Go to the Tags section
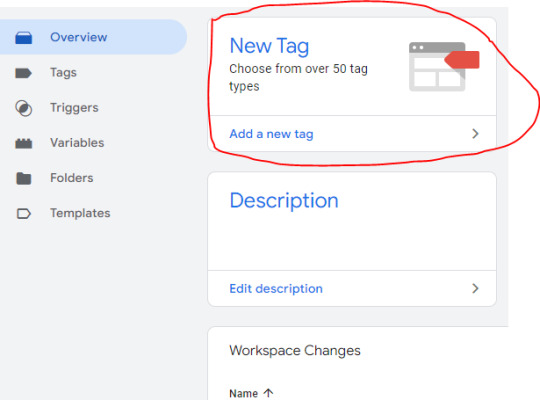This screenshot has height=400, width=540. [63, 73]
